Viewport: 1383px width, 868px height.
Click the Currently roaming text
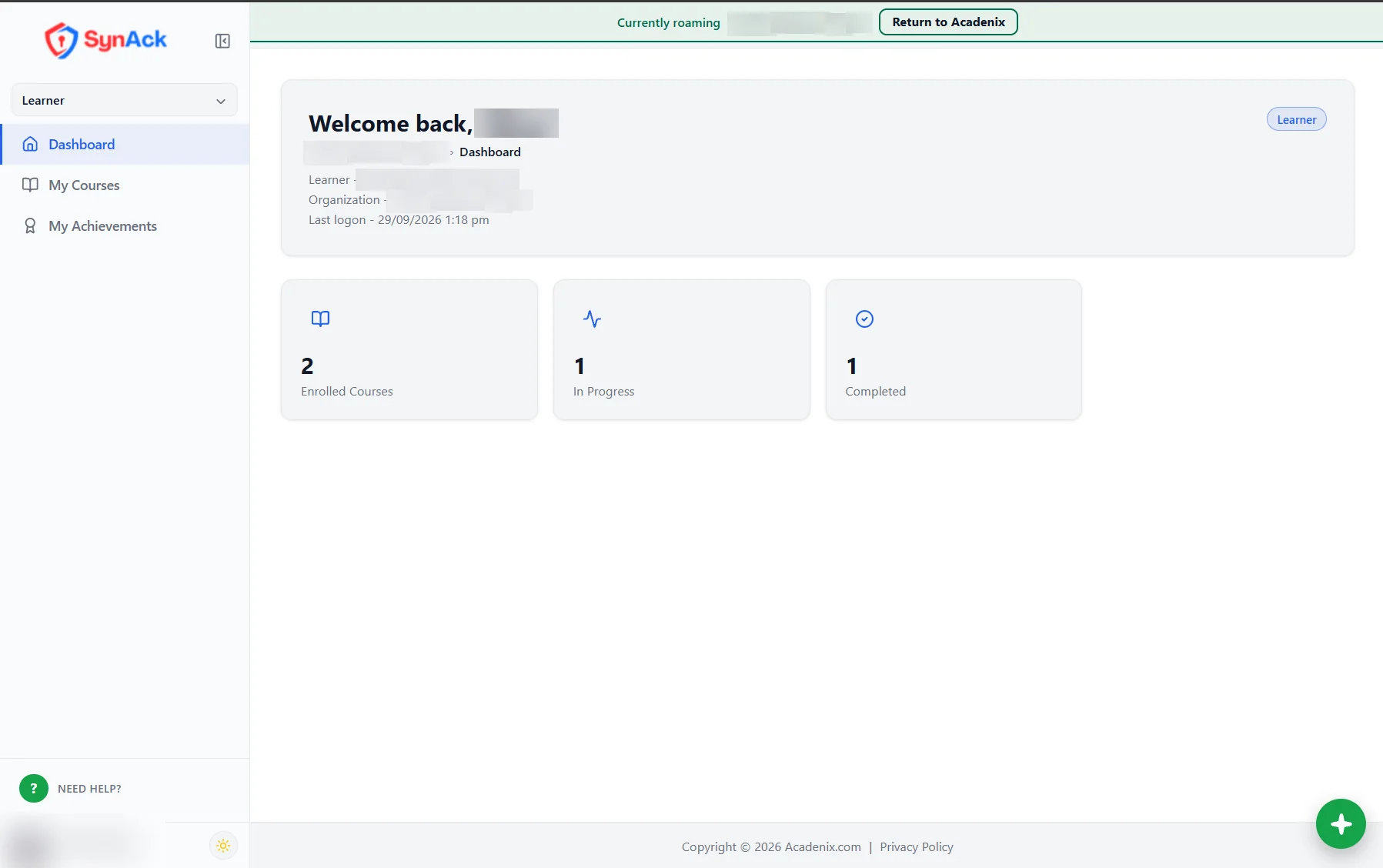click(668, 22)
